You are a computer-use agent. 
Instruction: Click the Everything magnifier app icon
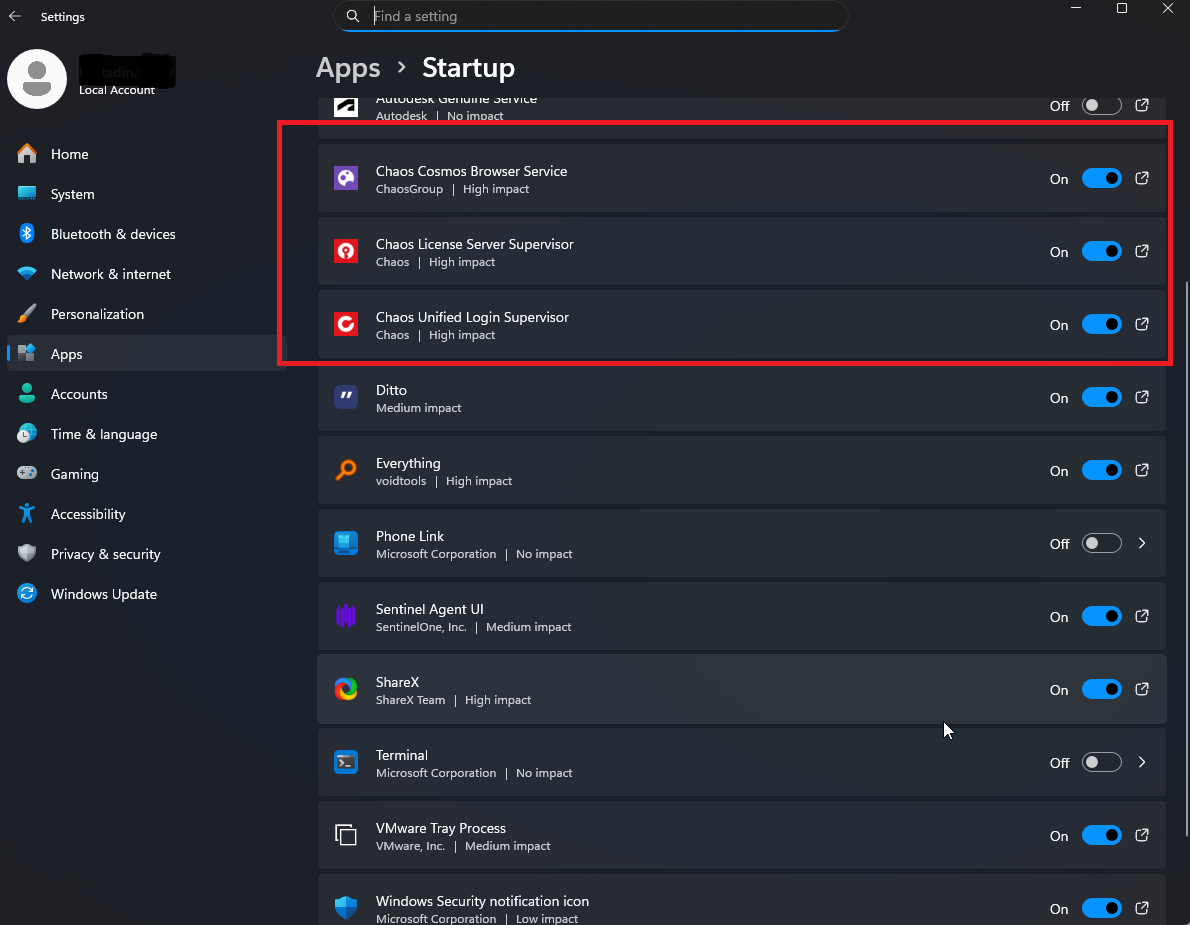coord(346,470)
